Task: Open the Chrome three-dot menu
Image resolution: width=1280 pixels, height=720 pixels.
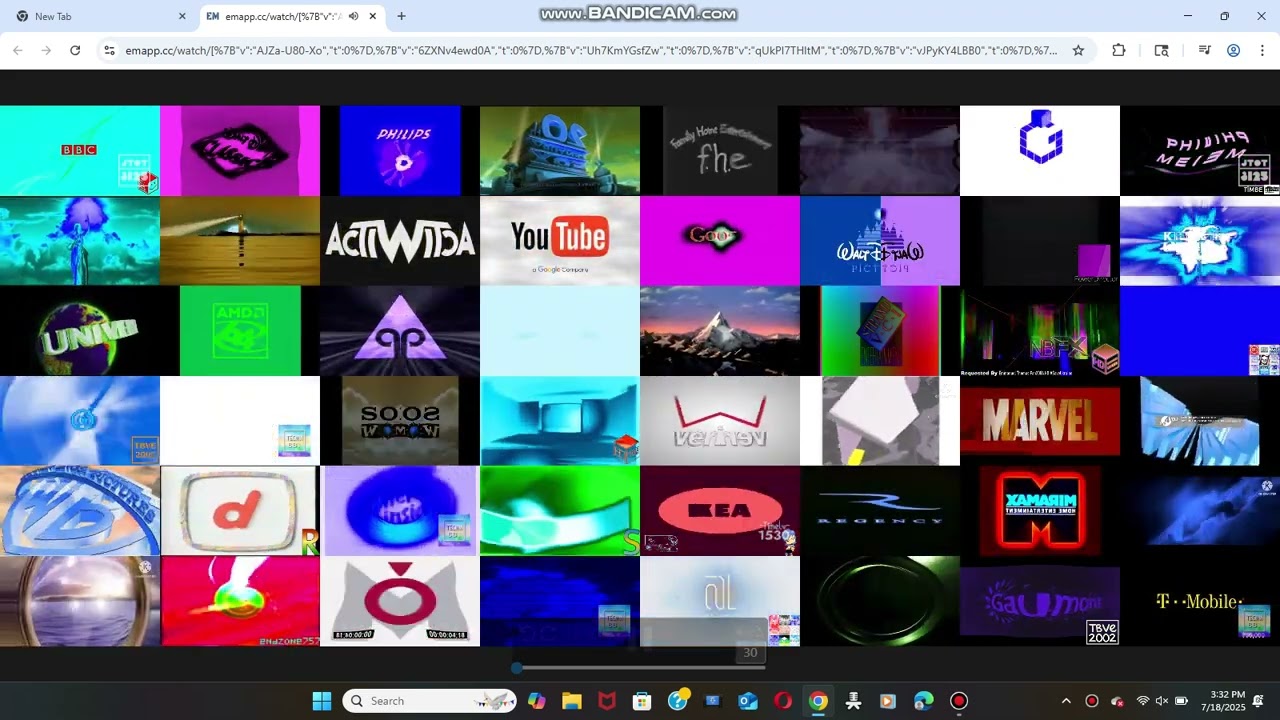Action: [1262, 50]
